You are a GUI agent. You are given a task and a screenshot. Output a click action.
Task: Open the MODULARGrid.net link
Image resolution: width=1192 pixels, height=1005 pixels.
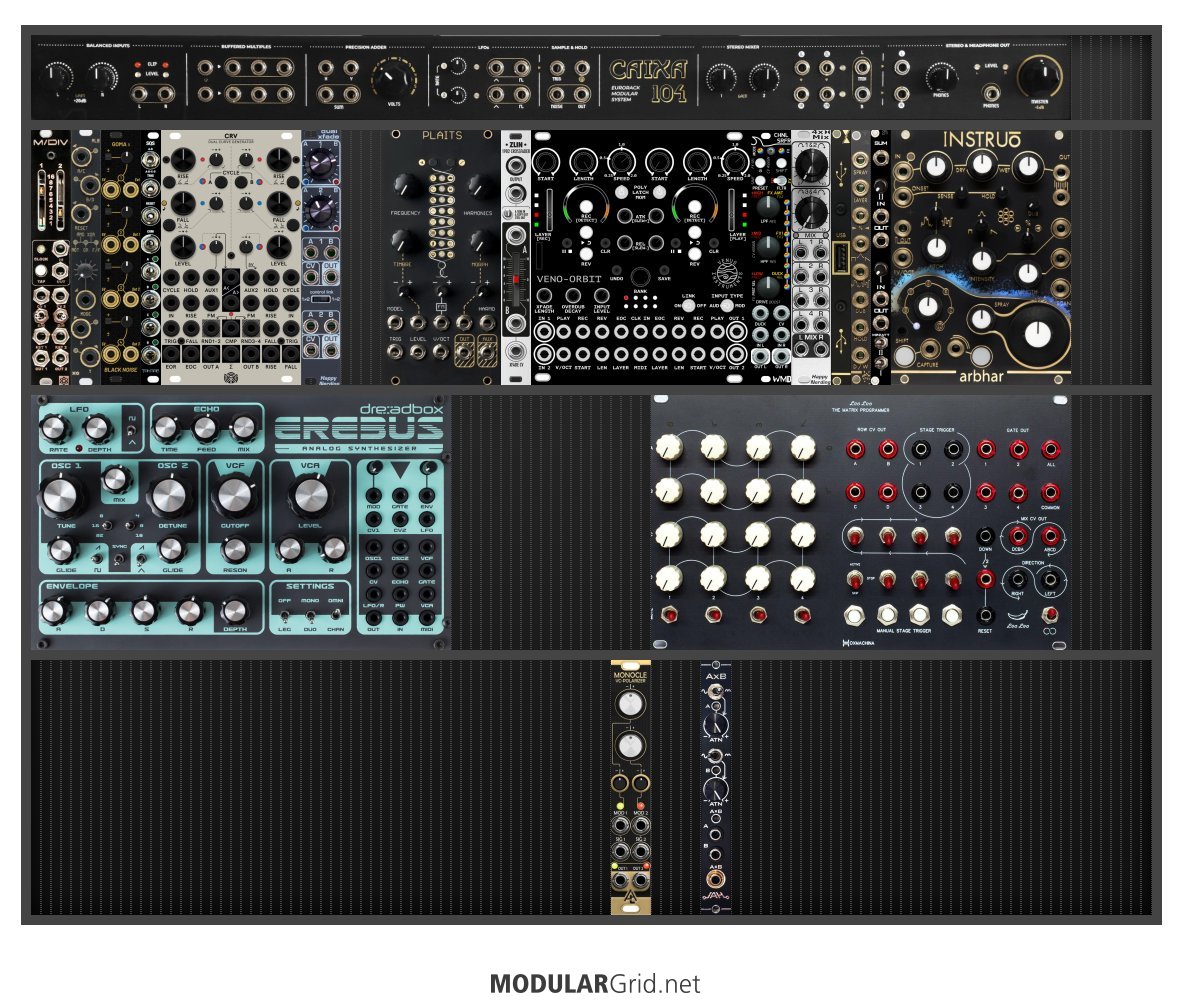pos(595,983)
